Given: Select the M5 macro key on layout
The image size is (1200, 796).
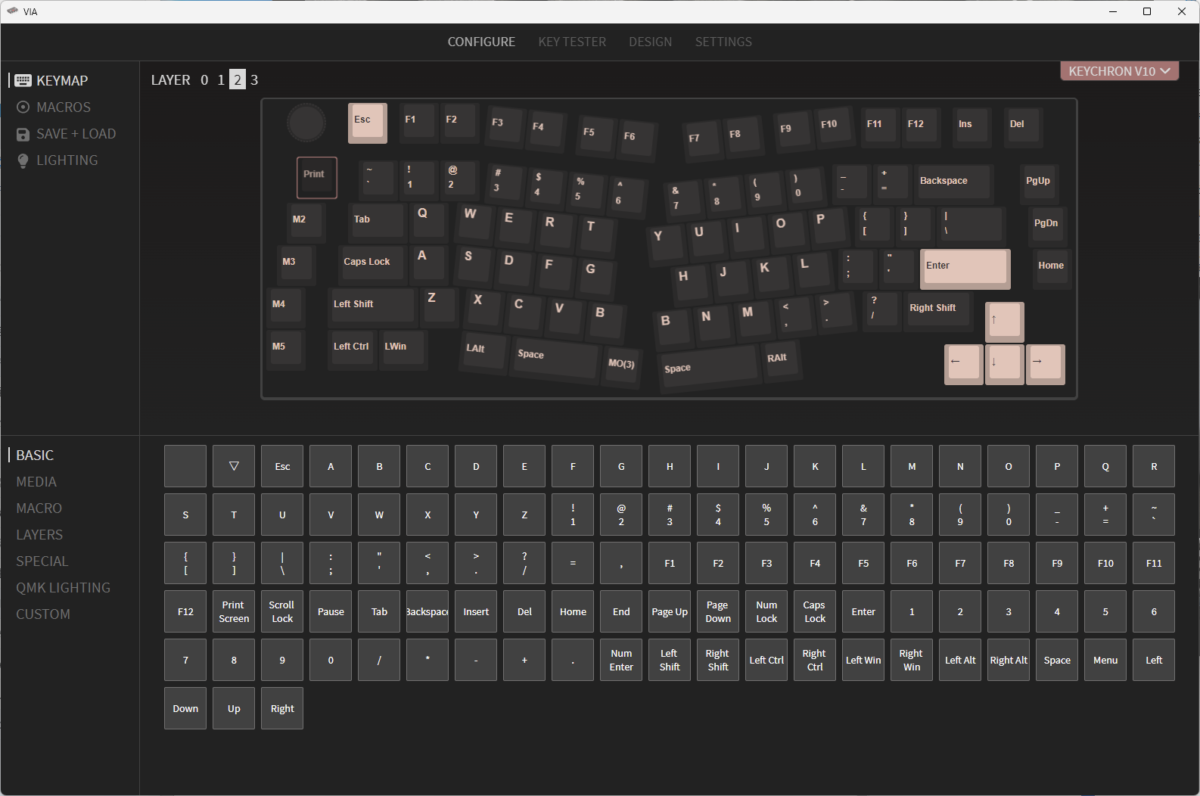Looking at the screenshot, I should tap(285, 348).
